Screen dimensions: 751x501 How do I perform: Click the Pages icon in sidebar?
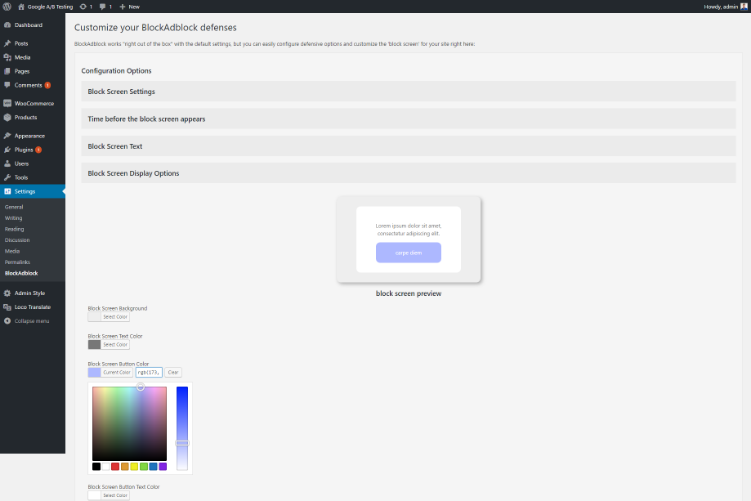click(x=7, y=71)
